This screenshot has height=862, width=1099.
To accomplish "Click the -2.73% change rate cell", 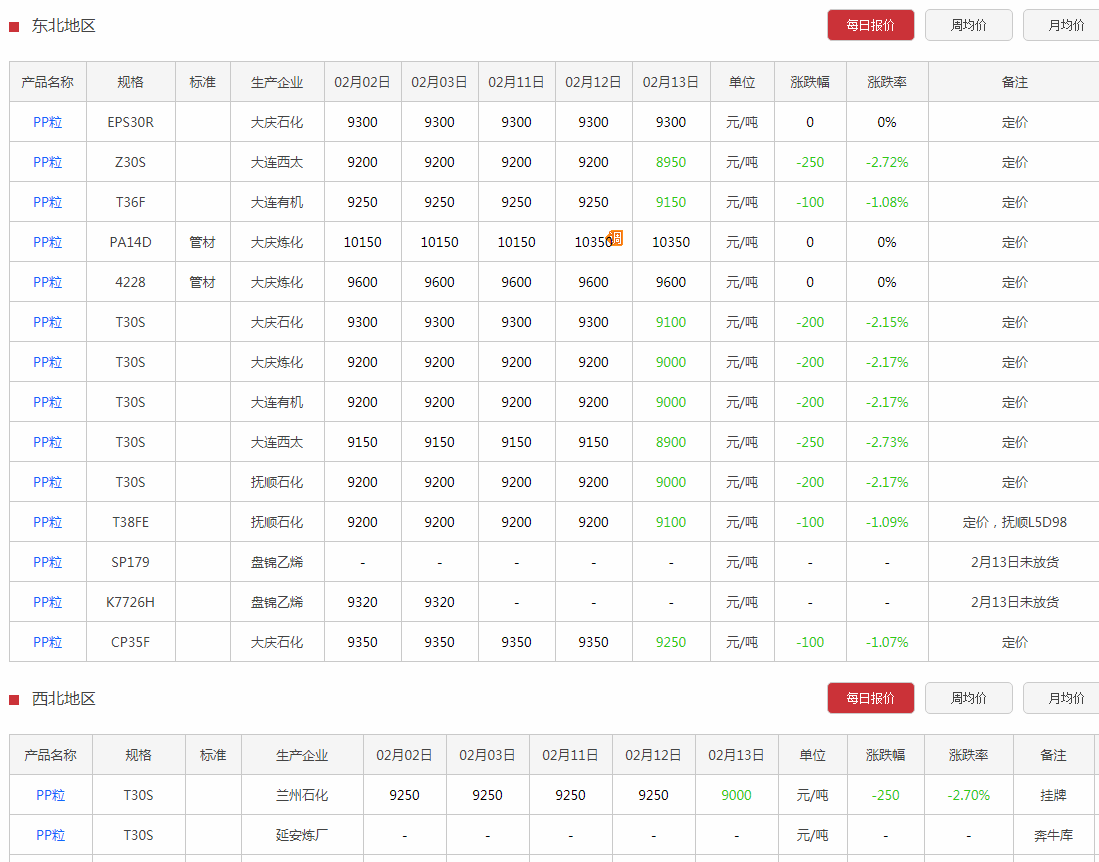I will pyautogui.click(x=887, y=442).
